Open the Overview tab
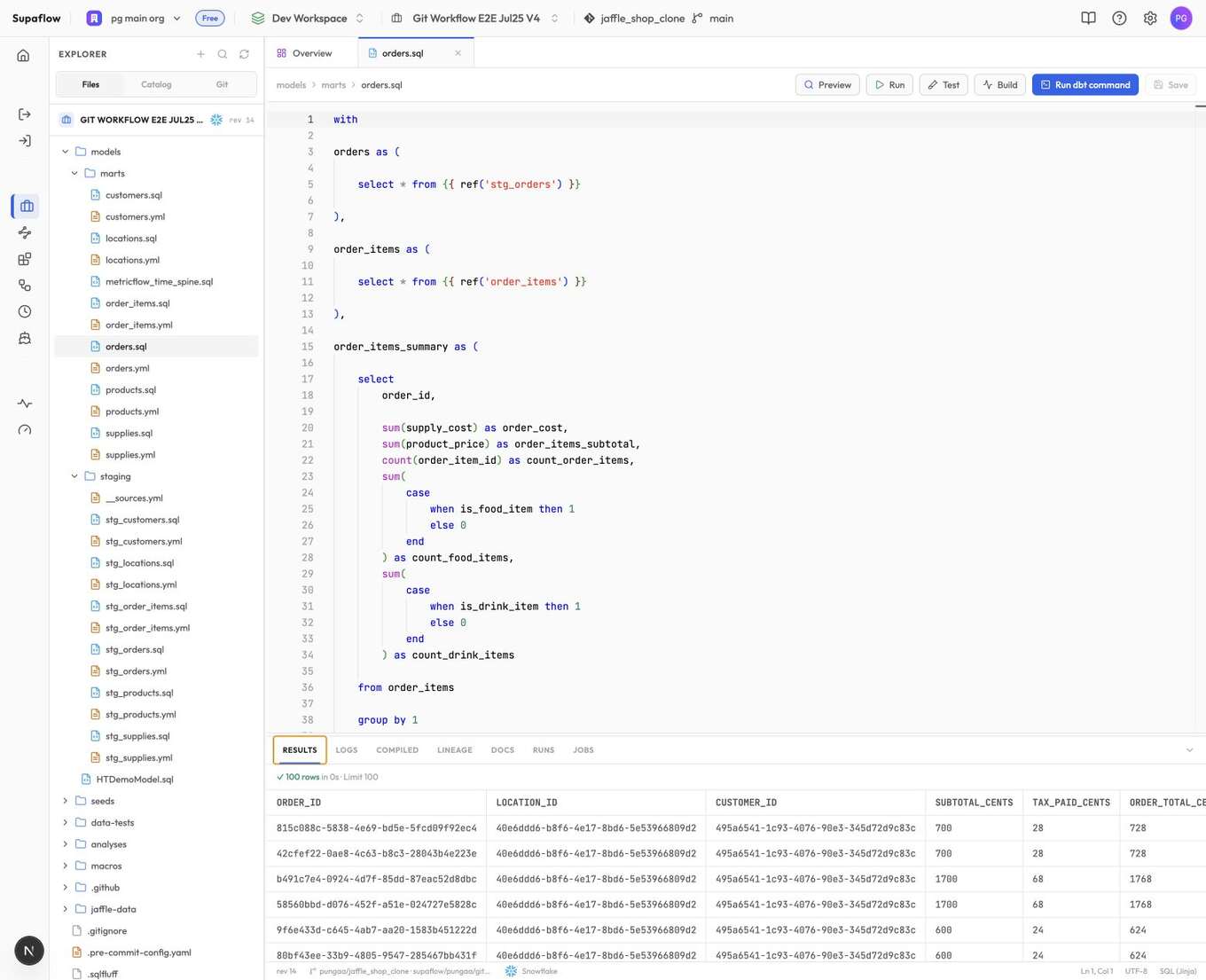 pos(304,53)
